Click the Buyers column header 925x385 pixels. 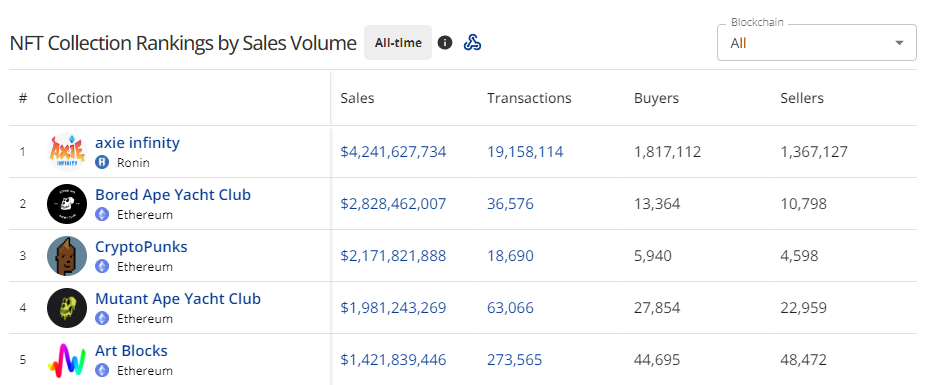tap(657, 98)
